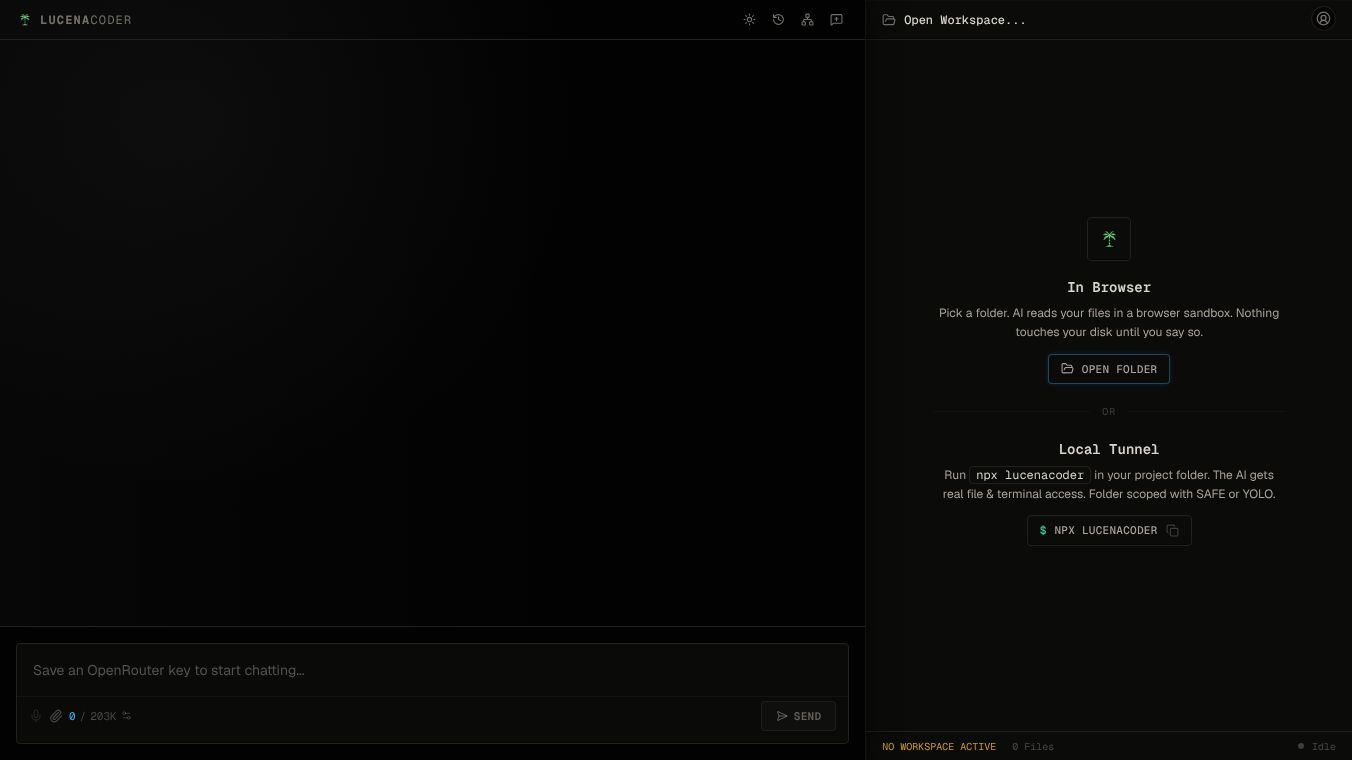Click the OPEN FOLDER button
1352x760 pixels.
click(1108, 369)
